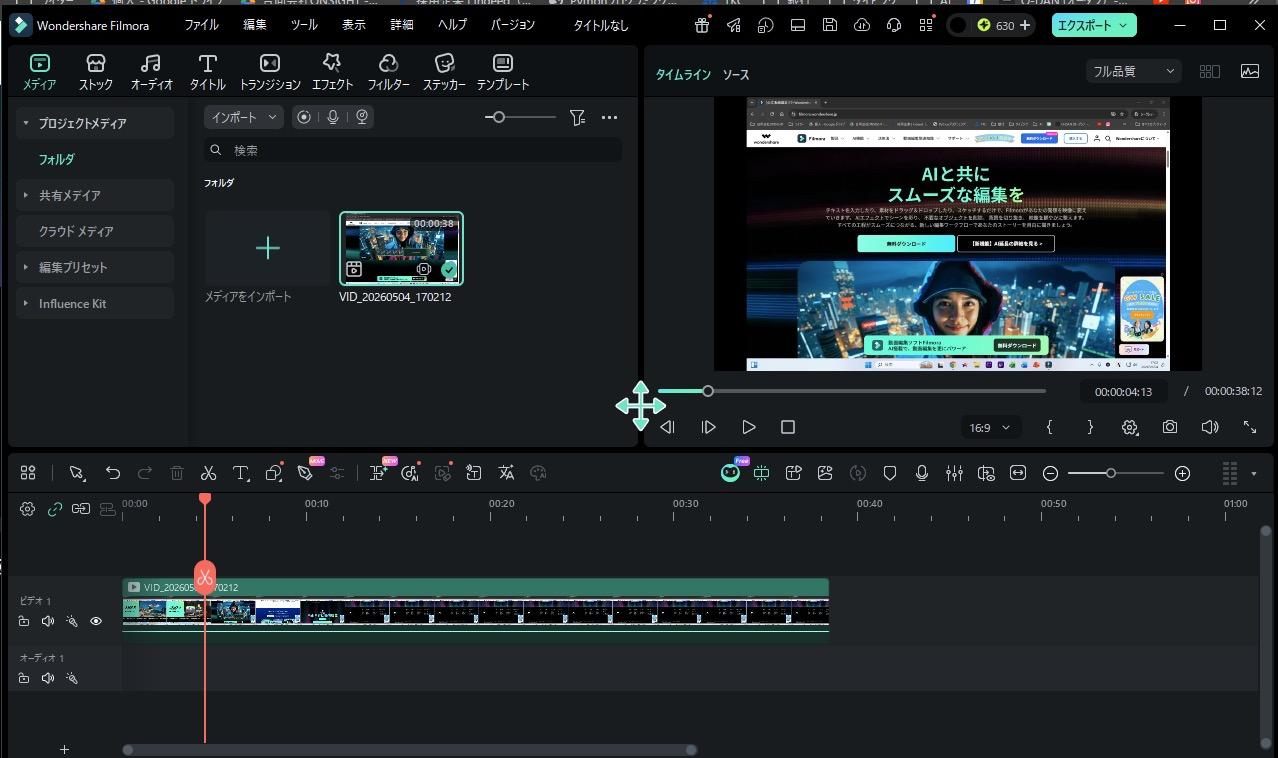1278x758 pixels.
Task: Open the ヘルプ menu
Action: 453,25
